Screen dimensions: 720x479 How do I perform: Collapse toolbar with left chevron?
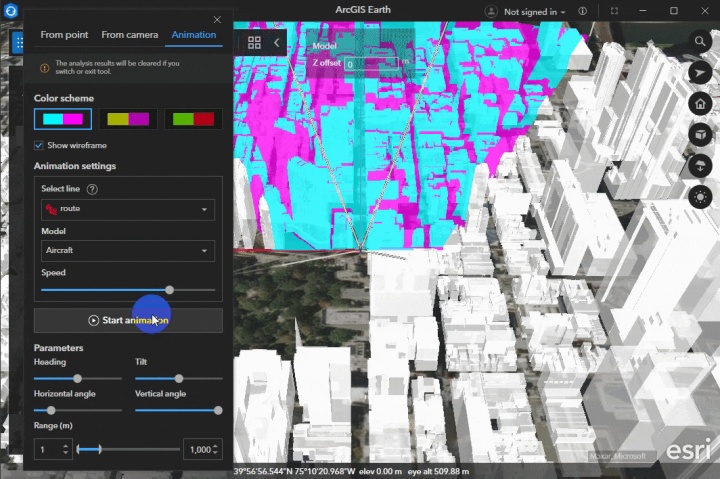(276, 43)
